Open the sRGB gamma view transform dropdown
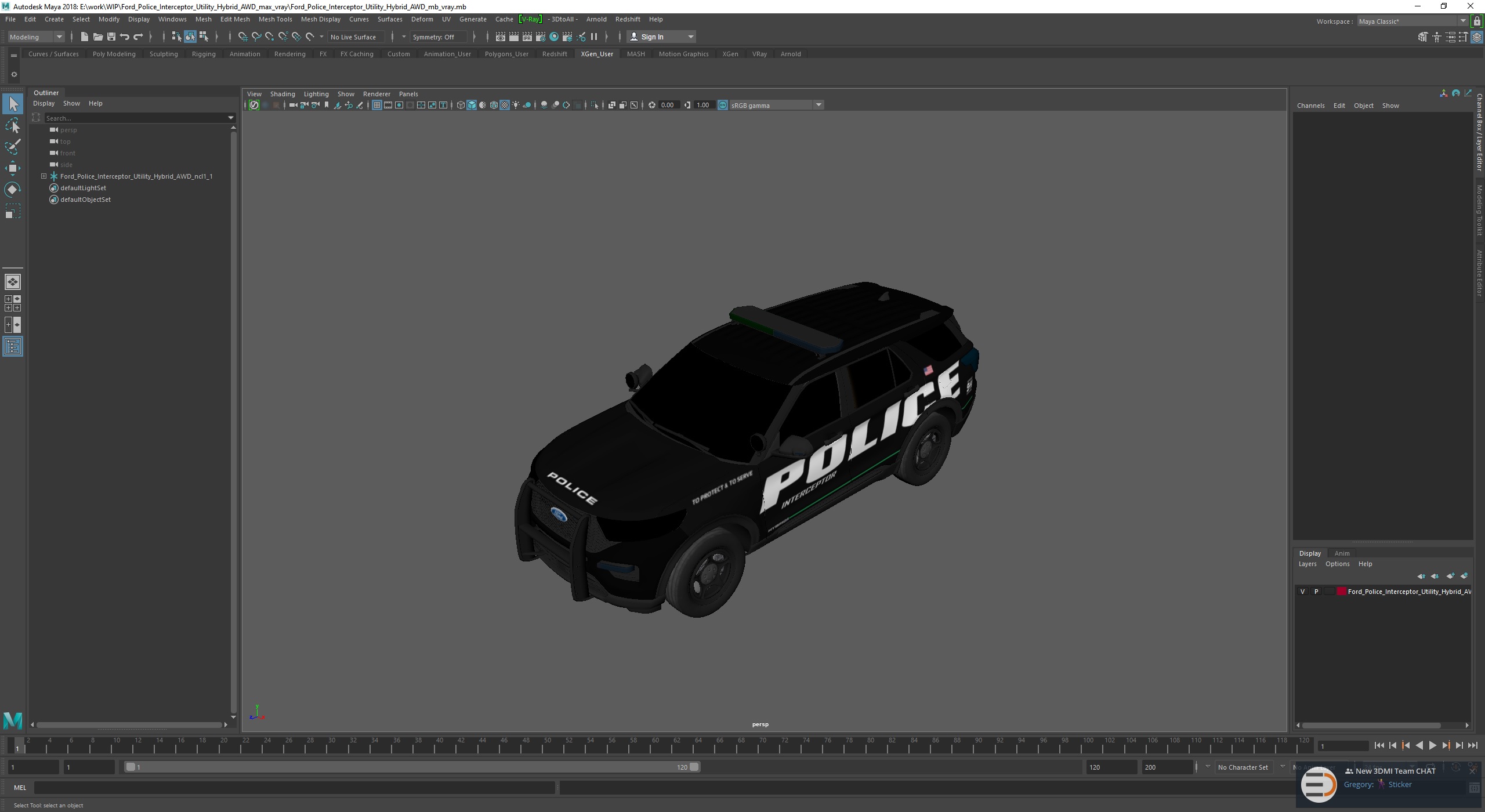Screen dimensions: 1485x812 tap(776, 105)
